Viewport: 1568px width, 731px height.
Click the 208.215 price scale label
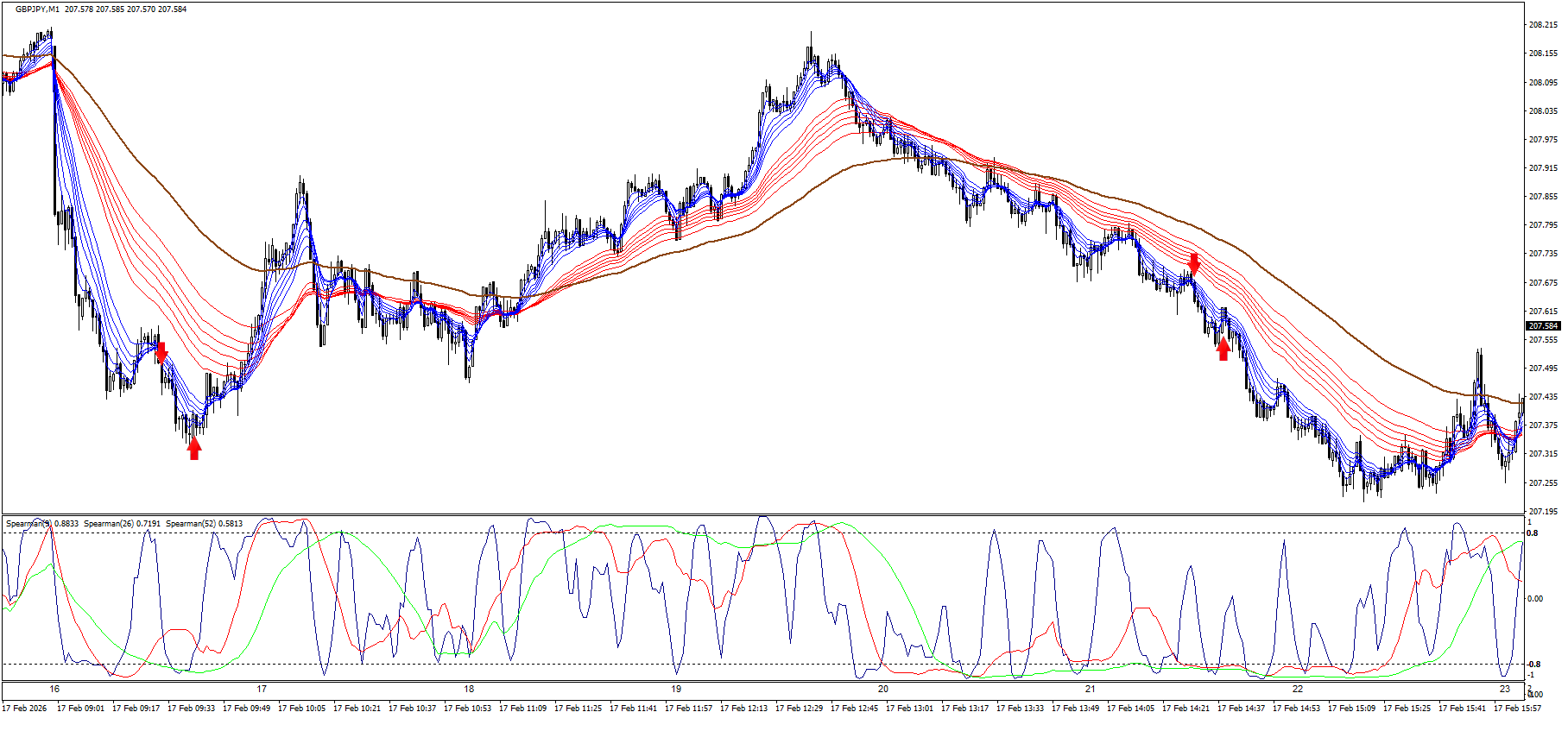(x=1543, y=25)
